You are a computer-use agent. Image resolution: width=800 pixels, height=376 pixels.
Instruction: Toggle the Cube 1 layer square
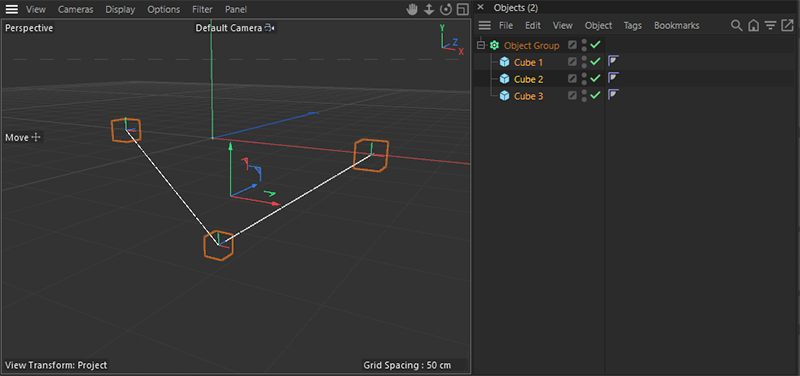572,62
